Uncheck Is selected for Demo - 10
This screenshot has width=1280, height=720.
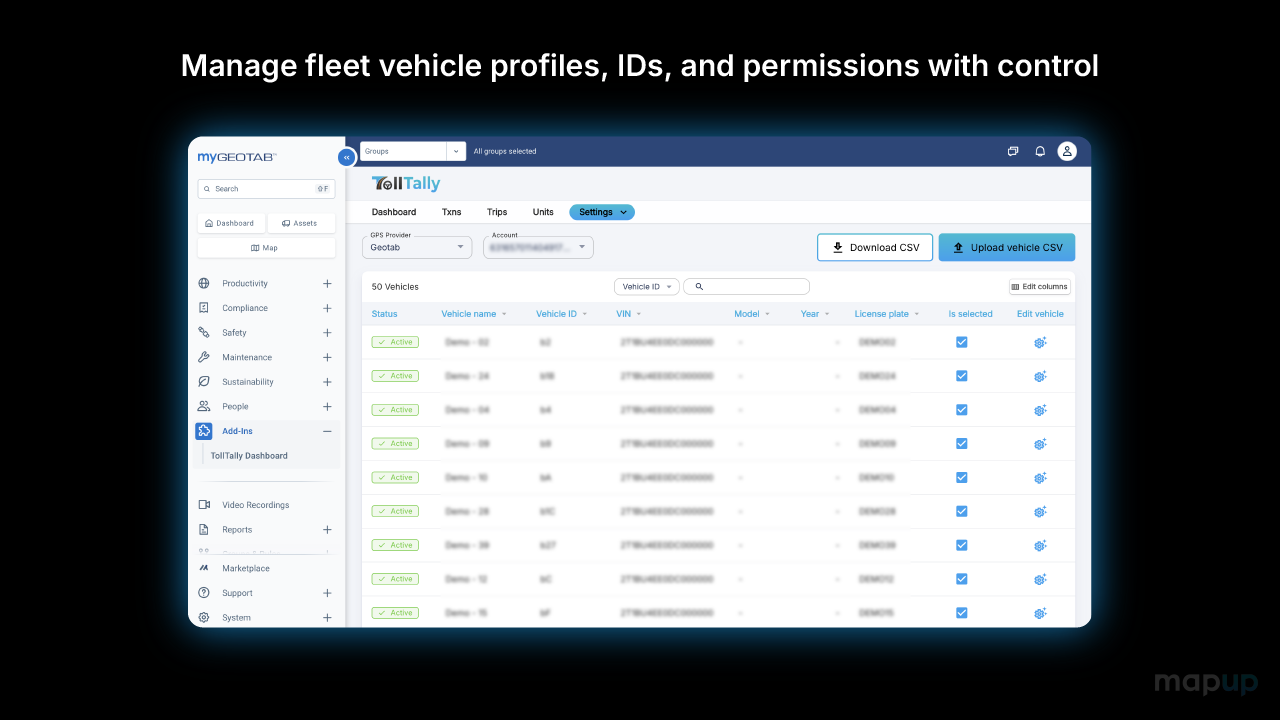(961, 477)
